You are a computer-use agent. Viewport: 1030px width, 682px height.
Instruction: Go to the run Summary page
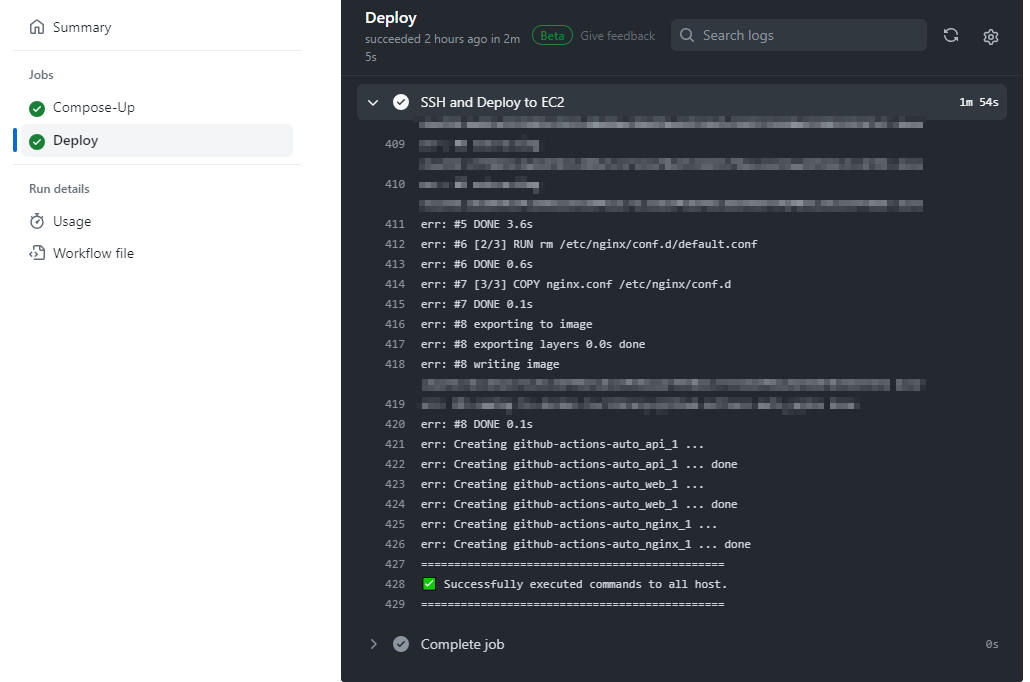[x=82, y=27]
